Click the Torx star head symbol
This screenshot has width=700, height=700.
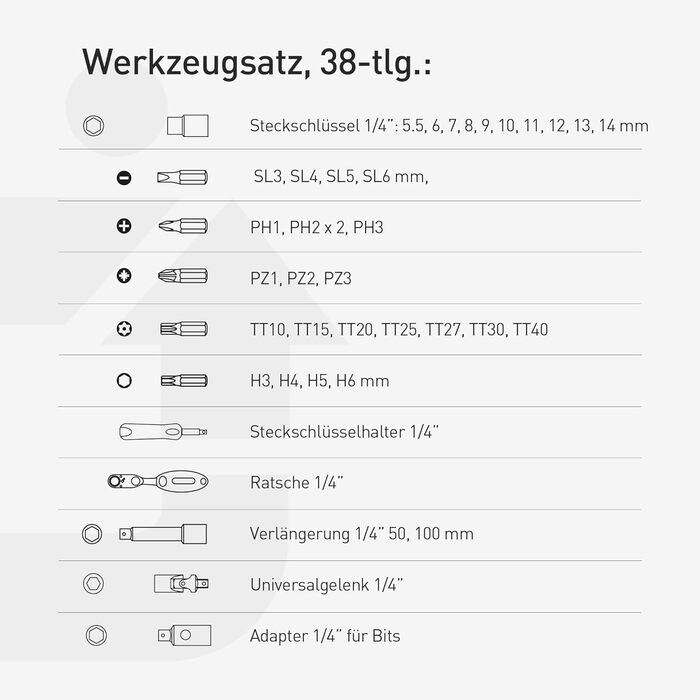[124, 329]
